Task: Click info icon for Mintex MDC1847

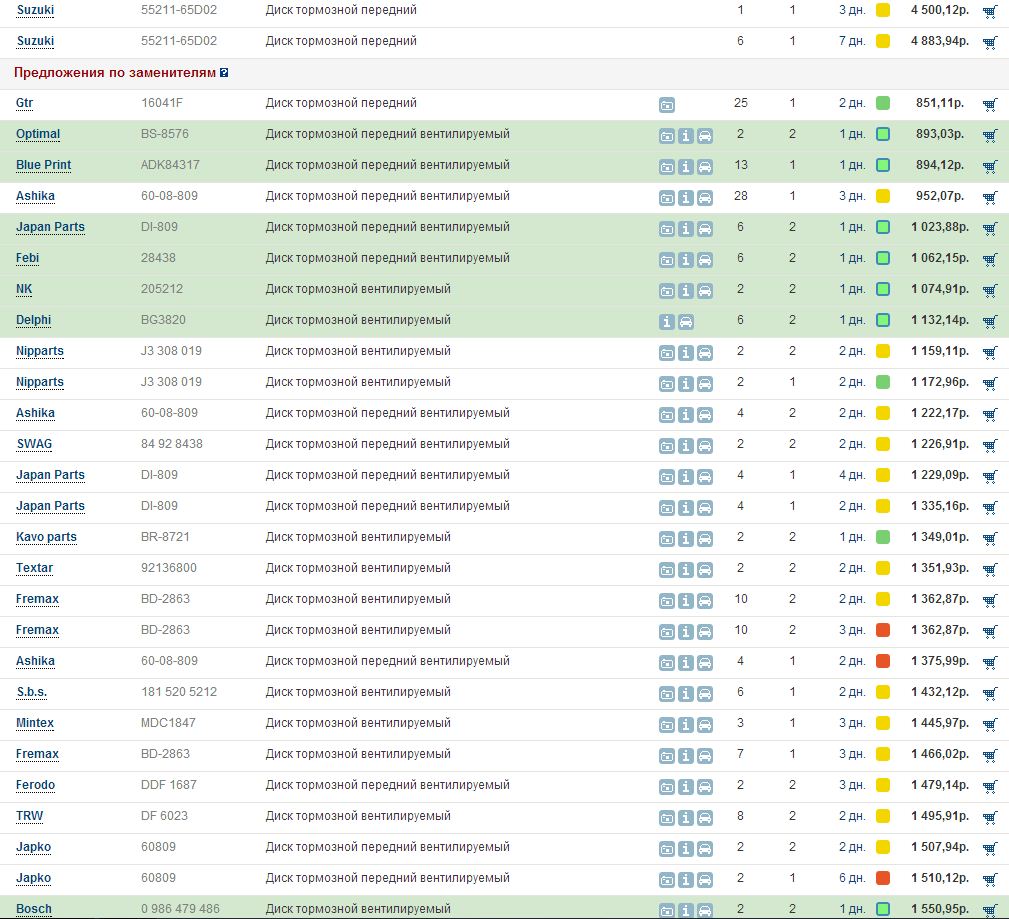Action: [686, 724]
